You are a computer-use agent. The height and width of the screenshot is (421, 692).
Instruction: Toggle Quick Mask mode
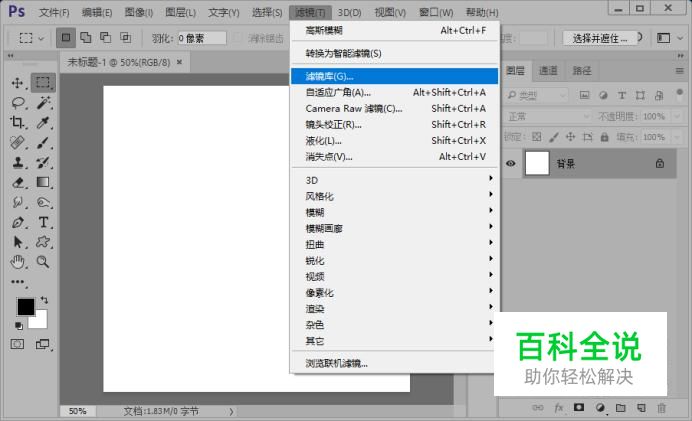[17, 344]
